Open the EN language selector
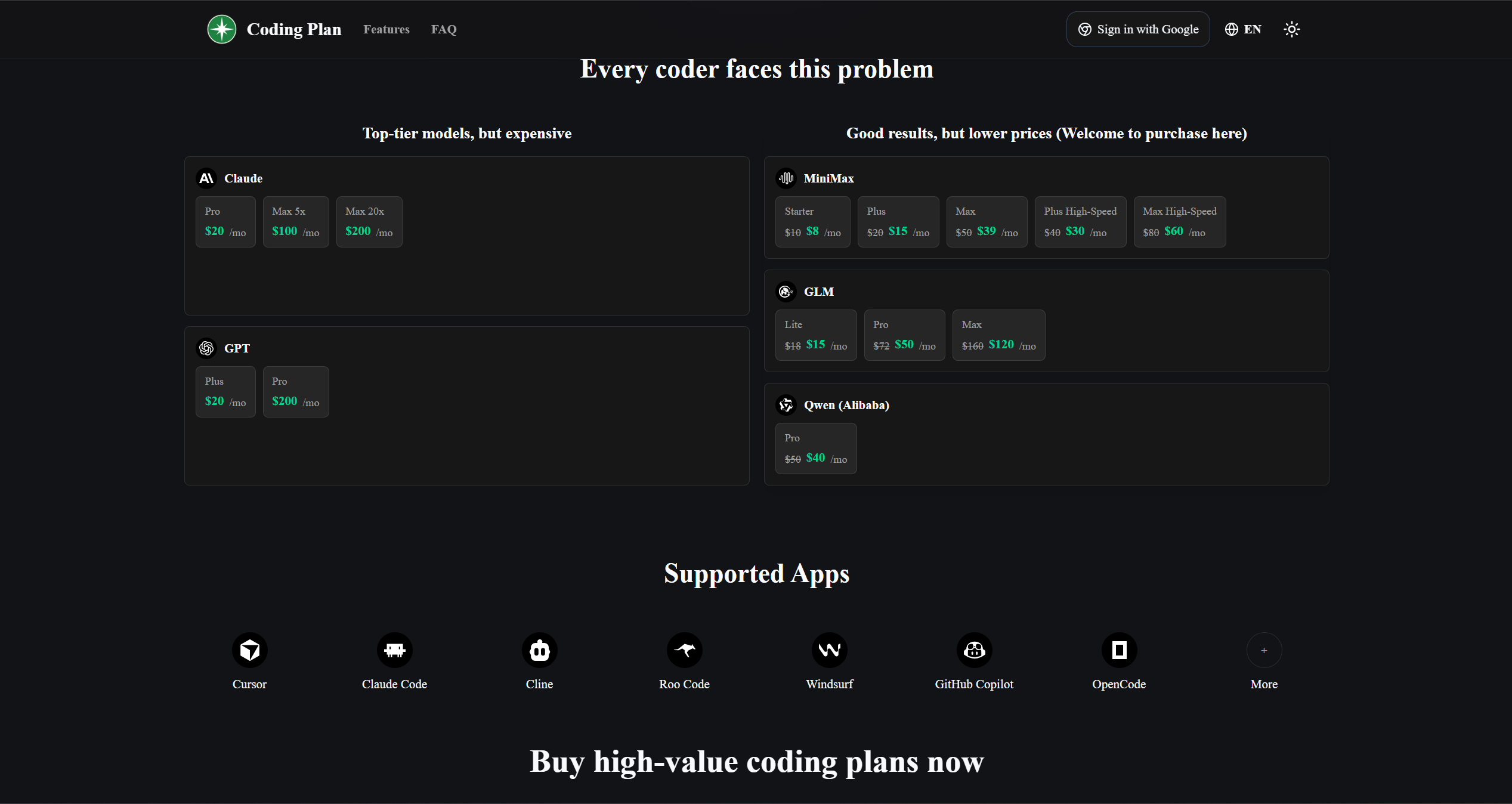 tap(1243, 29)
